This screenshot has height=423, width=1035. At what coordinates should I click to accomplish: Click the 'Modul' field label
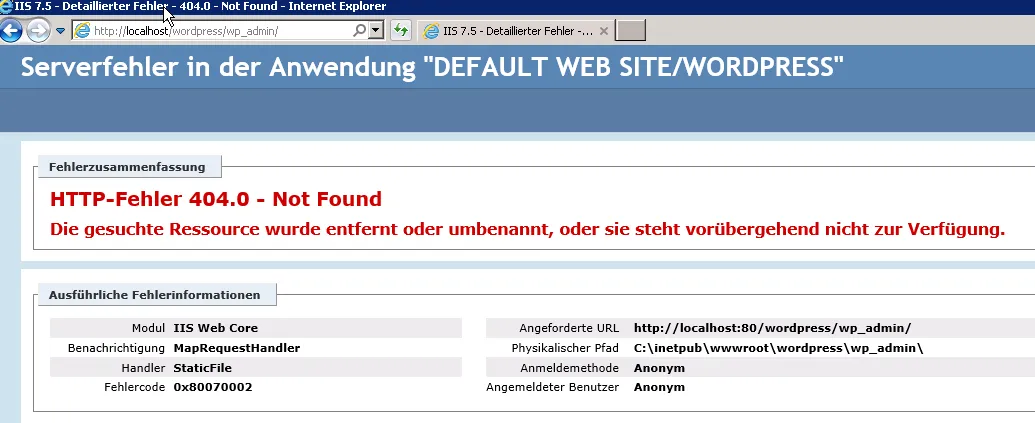(149, 328)
